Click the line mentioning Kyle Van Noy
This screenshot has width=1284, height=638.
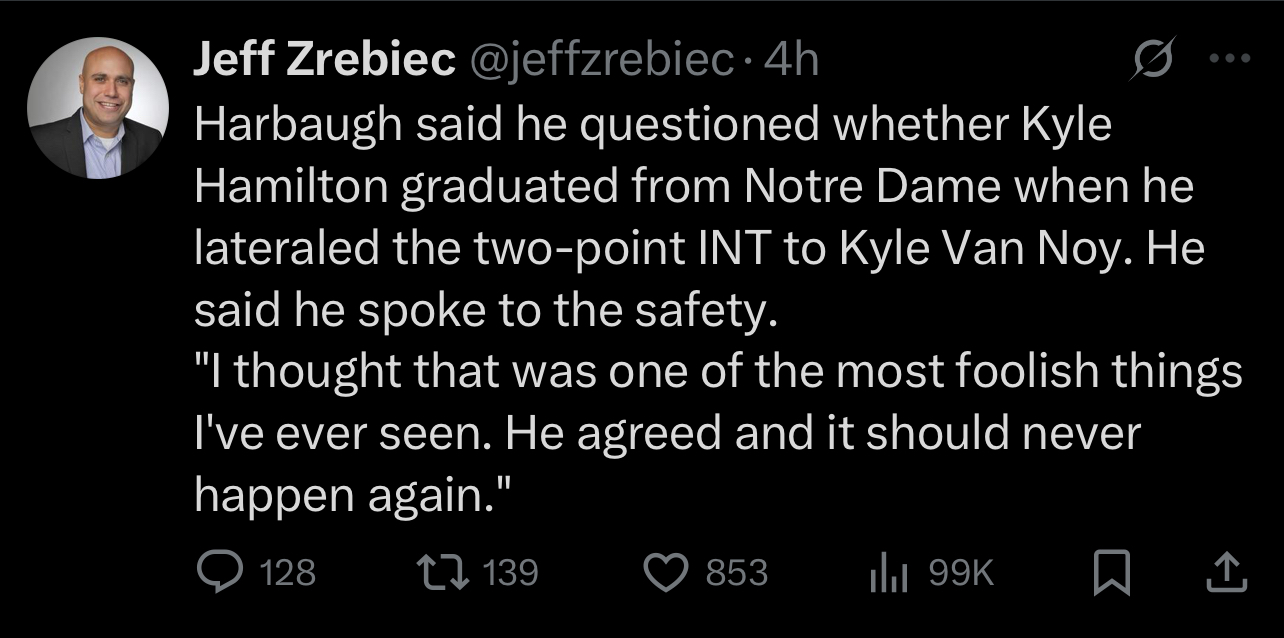698,250
